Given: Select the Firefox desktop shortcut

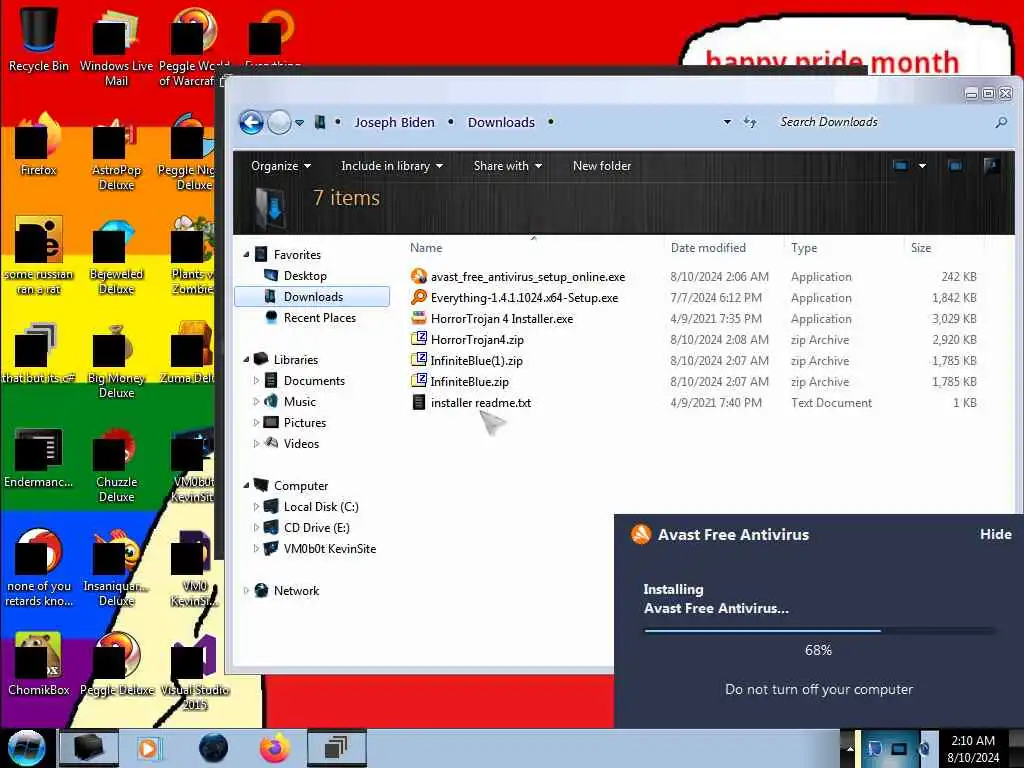Looking at the screenshot, I should [x=38, y=145].
